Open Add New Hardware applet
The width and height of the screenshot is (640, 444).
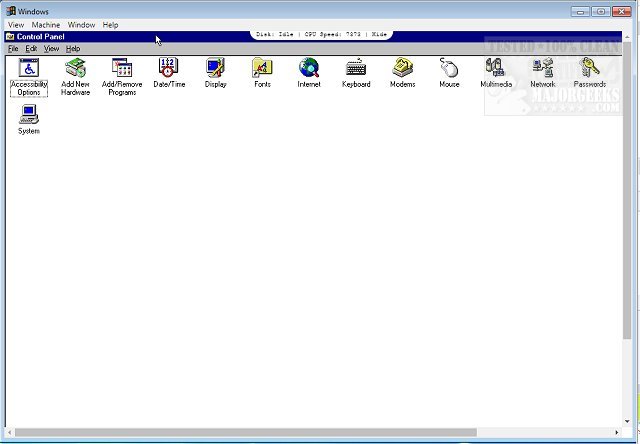click(x=76, y=68)
